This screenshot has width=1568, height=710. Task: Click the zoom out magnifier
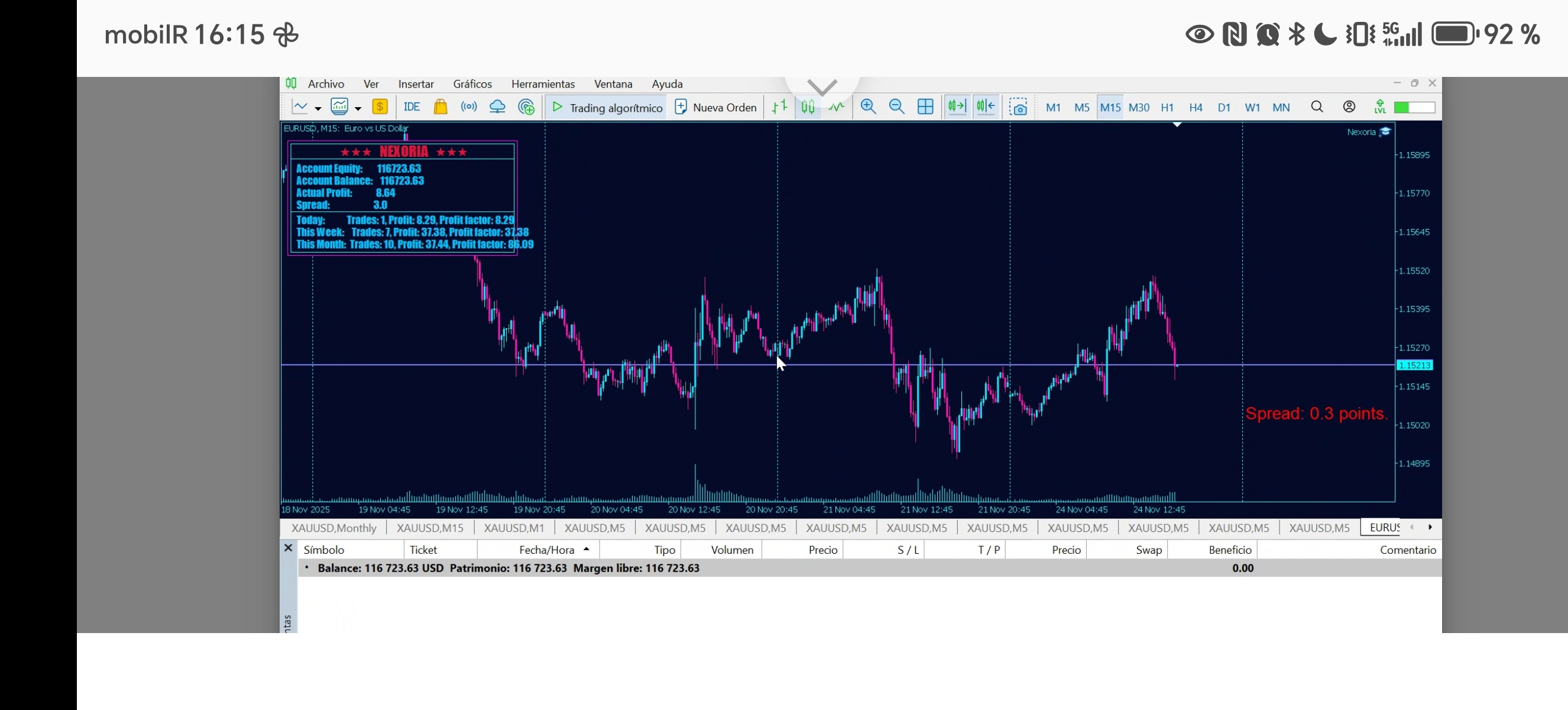[x=896, y=107]
